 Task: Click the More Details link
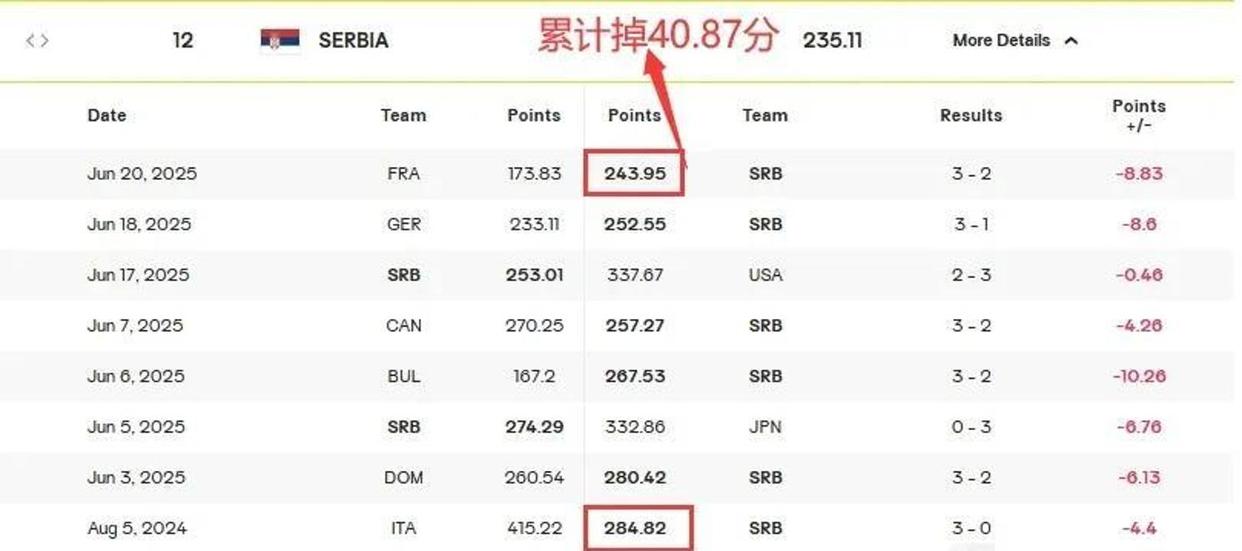[1001, 41]
